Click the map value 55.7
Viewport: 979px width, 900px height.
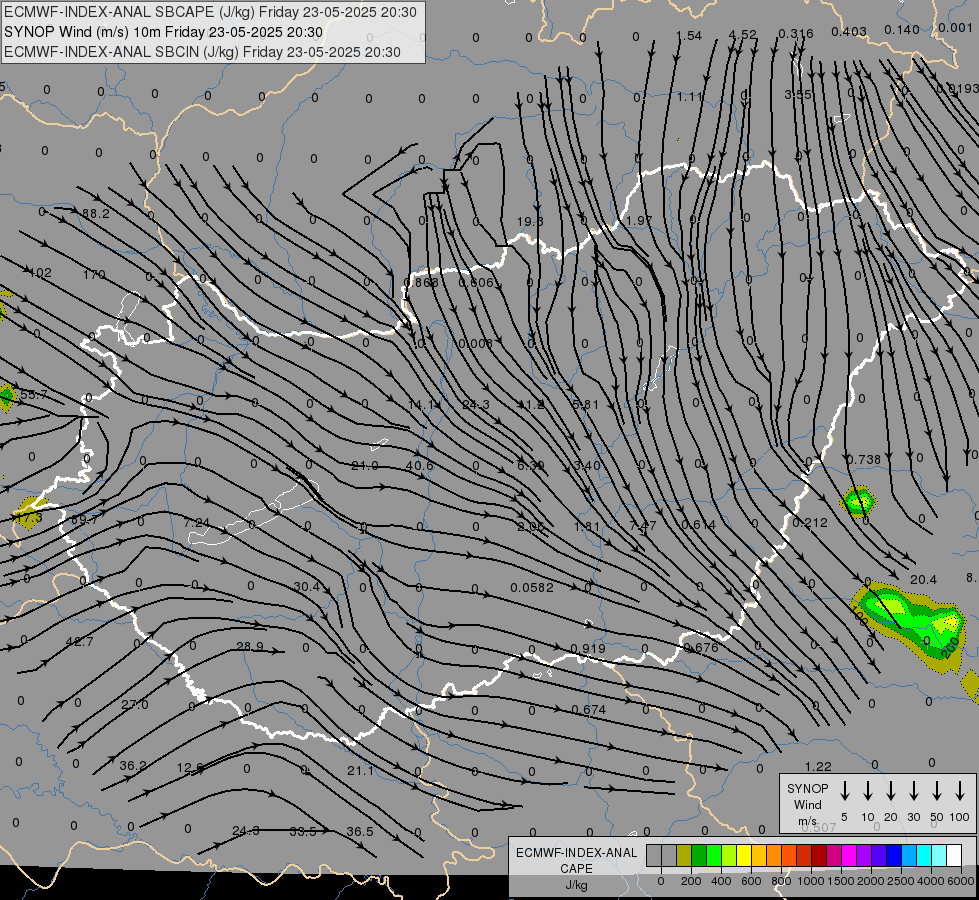(x=34, y=395)
